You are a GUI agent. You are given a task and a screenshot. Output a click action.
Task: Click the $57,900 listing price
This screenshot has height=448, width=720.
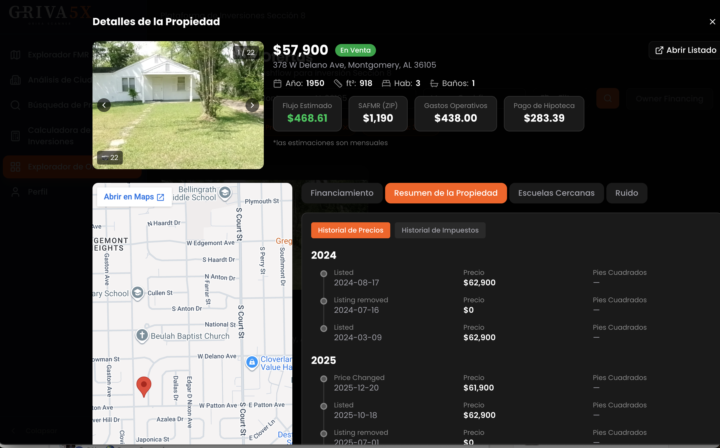(x=300, y=50)
